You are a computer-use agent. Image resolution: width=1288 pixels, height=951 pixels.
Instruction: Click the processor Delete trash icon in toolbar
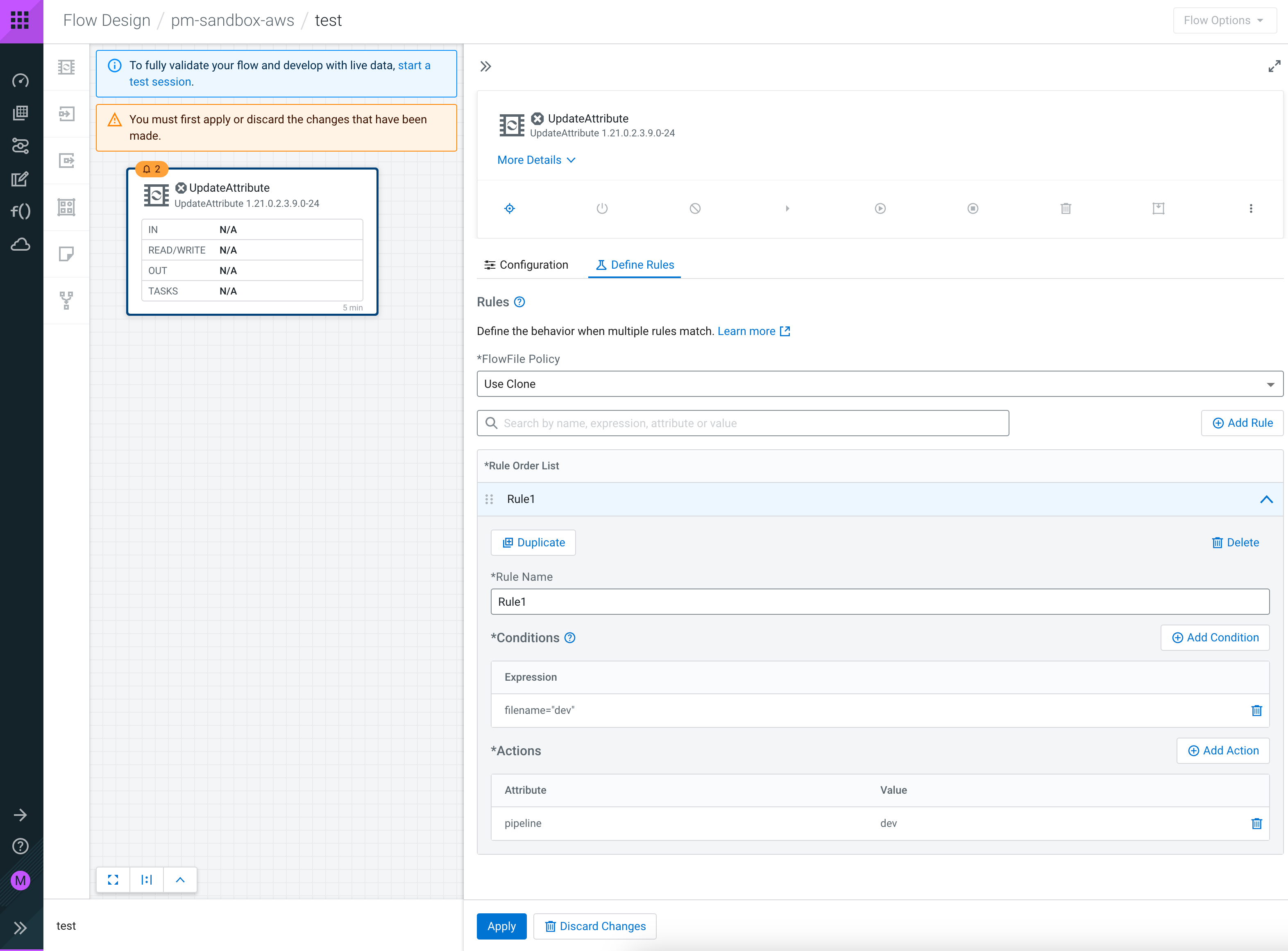pyautogui.click(x=1065, y=208)
